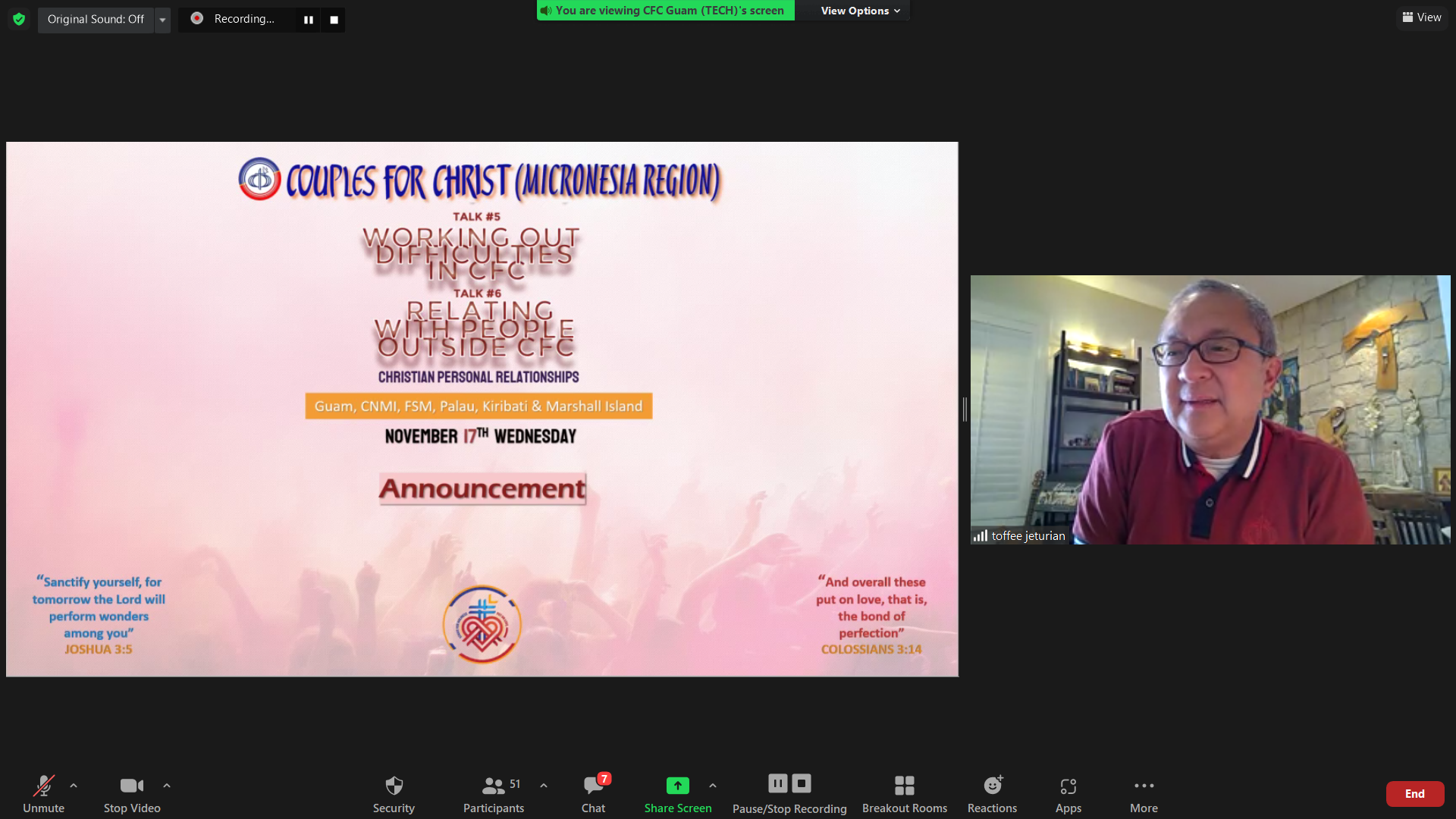Click the TALK #6 label
1456x819 pixels.
(x=478, y=293)
